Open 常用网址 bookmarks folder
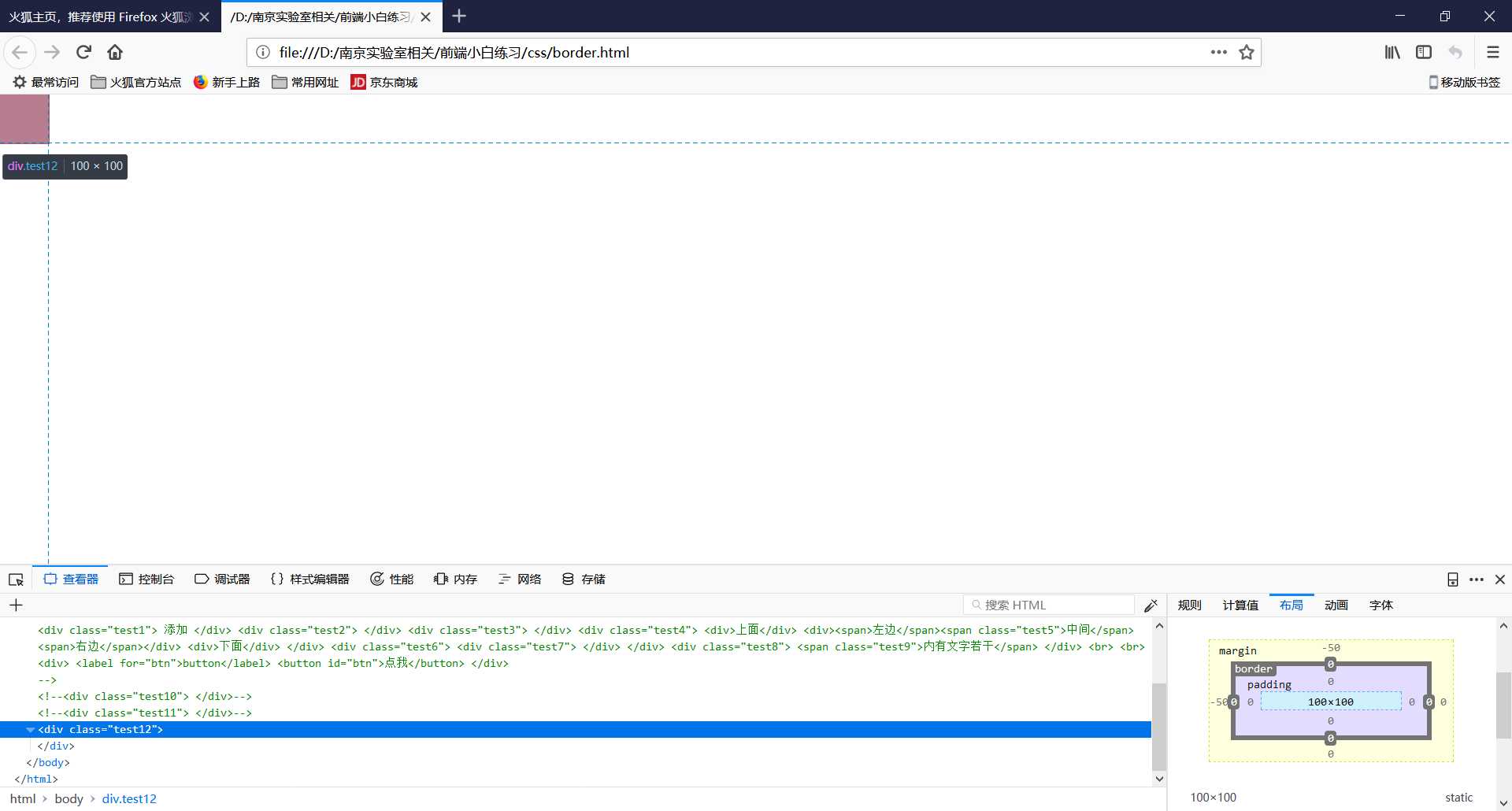Viewport: 1512px width, 811px height. point(306,82)
